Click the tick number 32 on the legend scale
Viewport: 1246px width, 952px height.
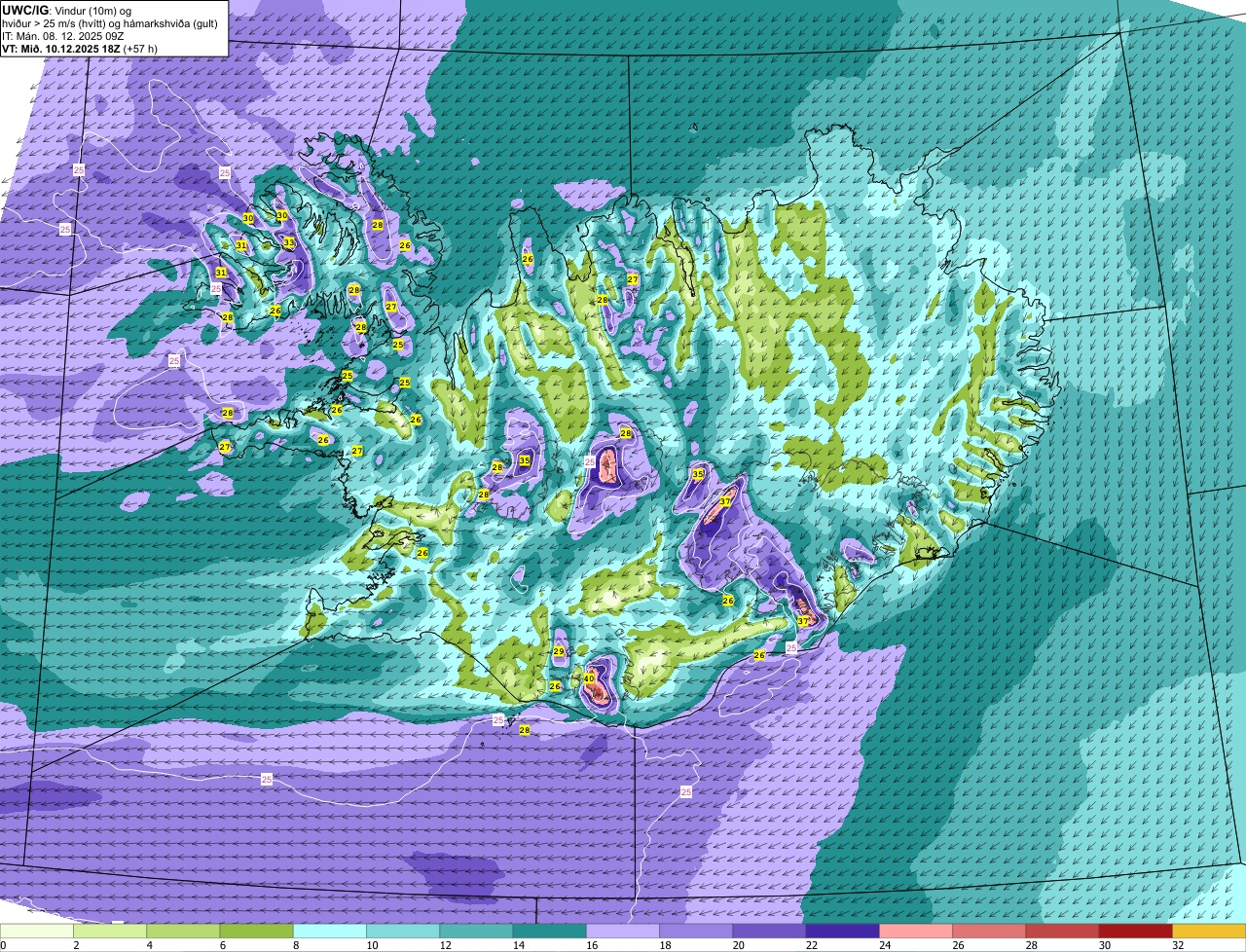(1177, 945)
